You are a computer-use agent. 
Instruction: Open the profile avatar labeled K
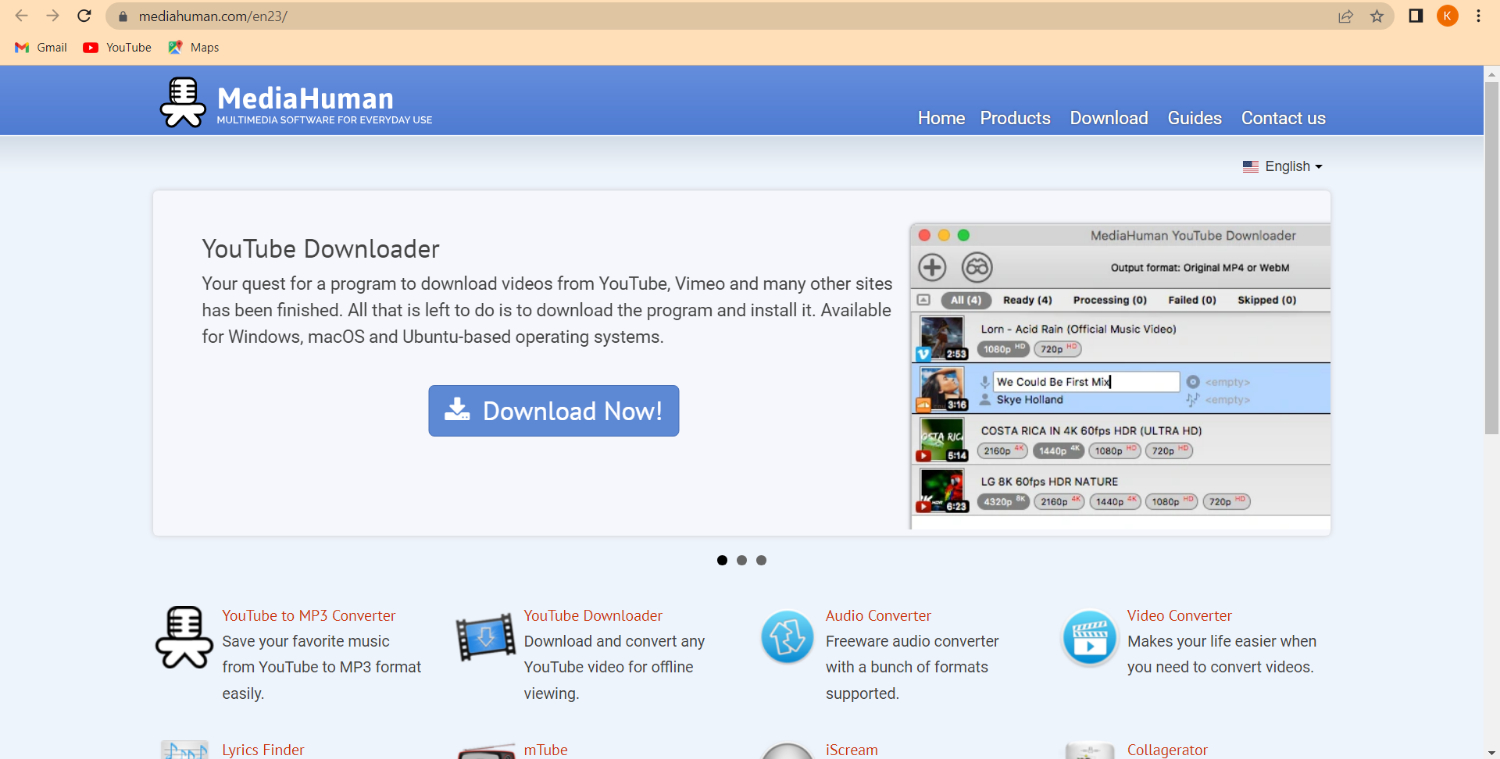point(1447,16)
